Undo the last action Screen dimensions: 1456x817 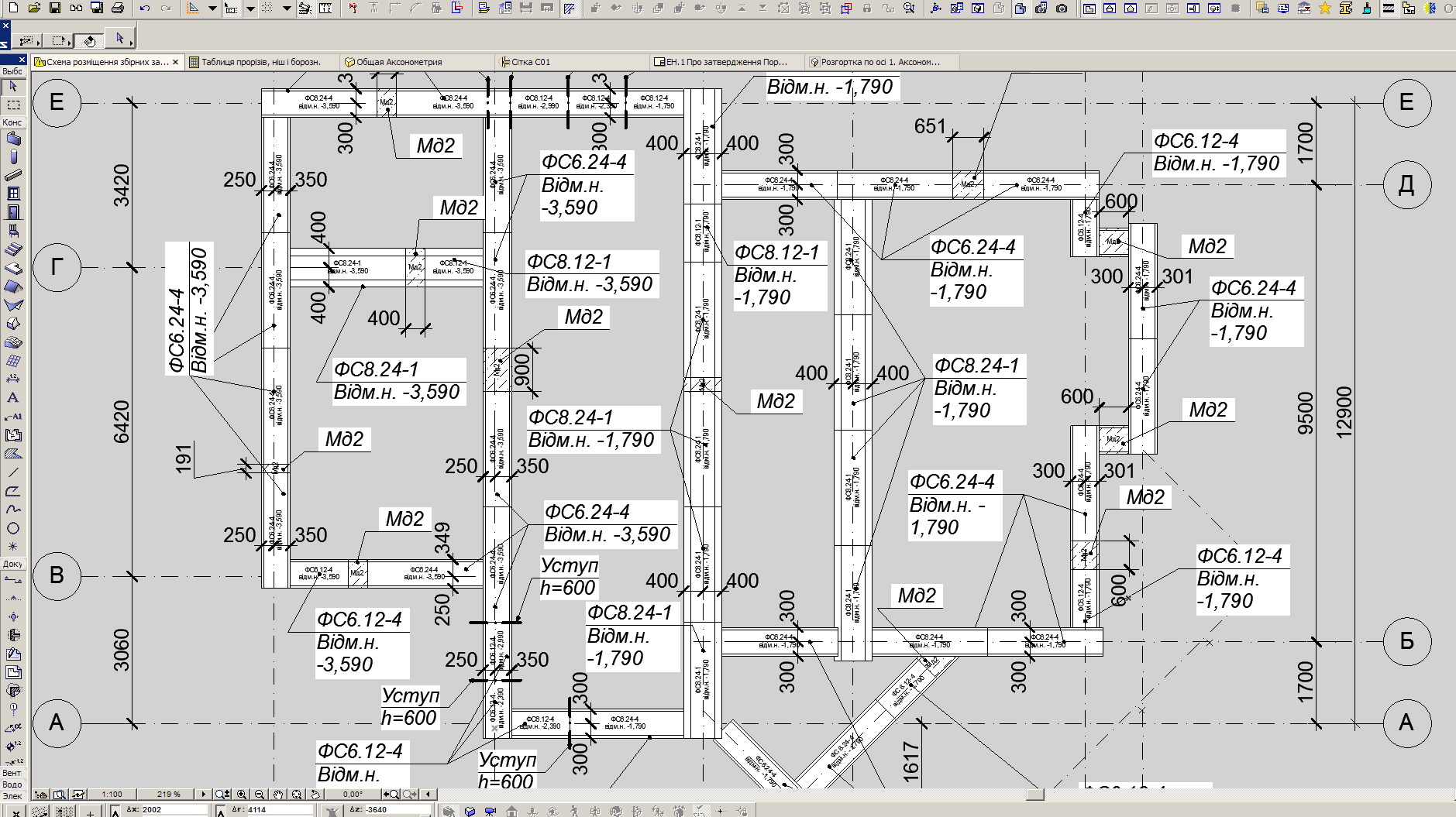pyautogui.click(x=145, y=8)
